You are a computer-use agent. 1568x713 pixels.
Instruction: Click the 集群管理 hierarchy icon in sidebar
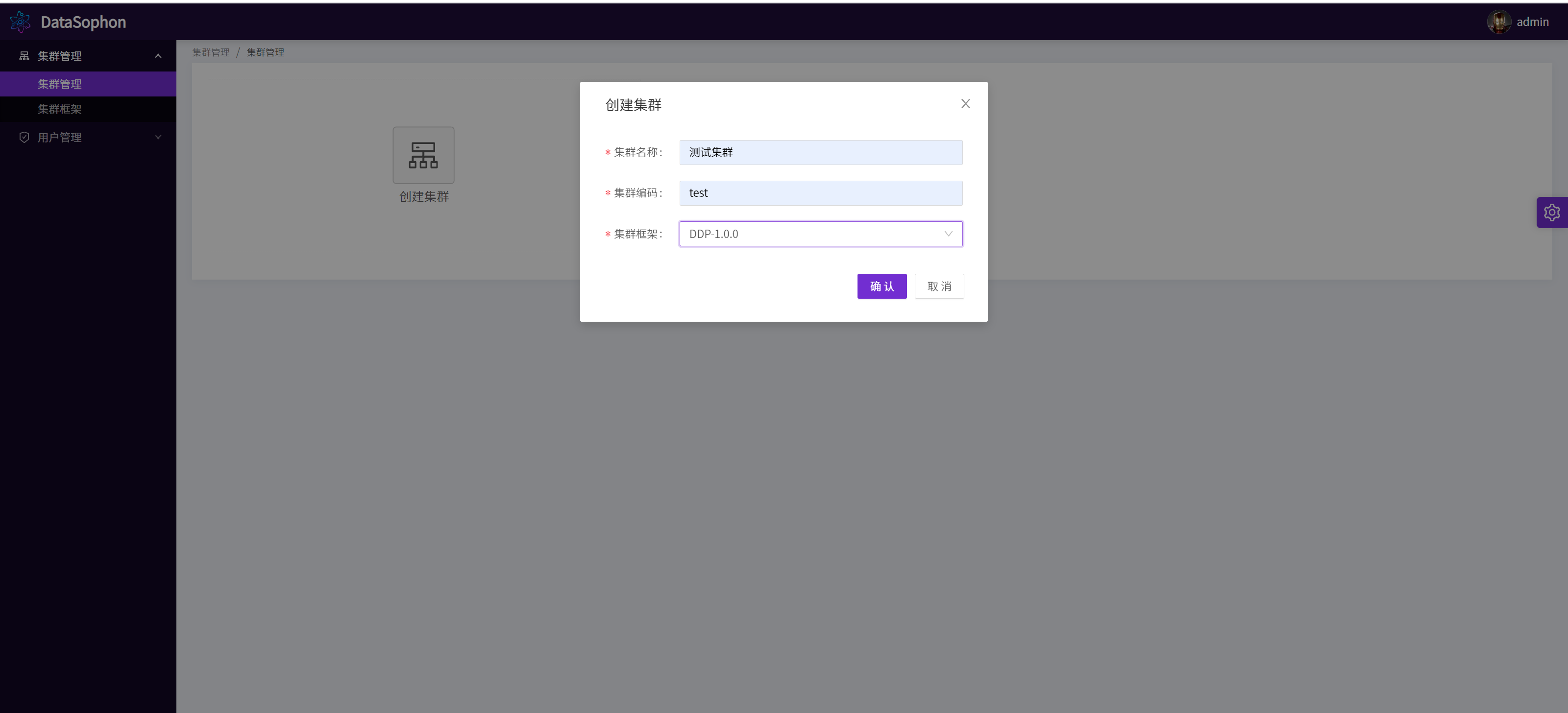click(24, 56)
